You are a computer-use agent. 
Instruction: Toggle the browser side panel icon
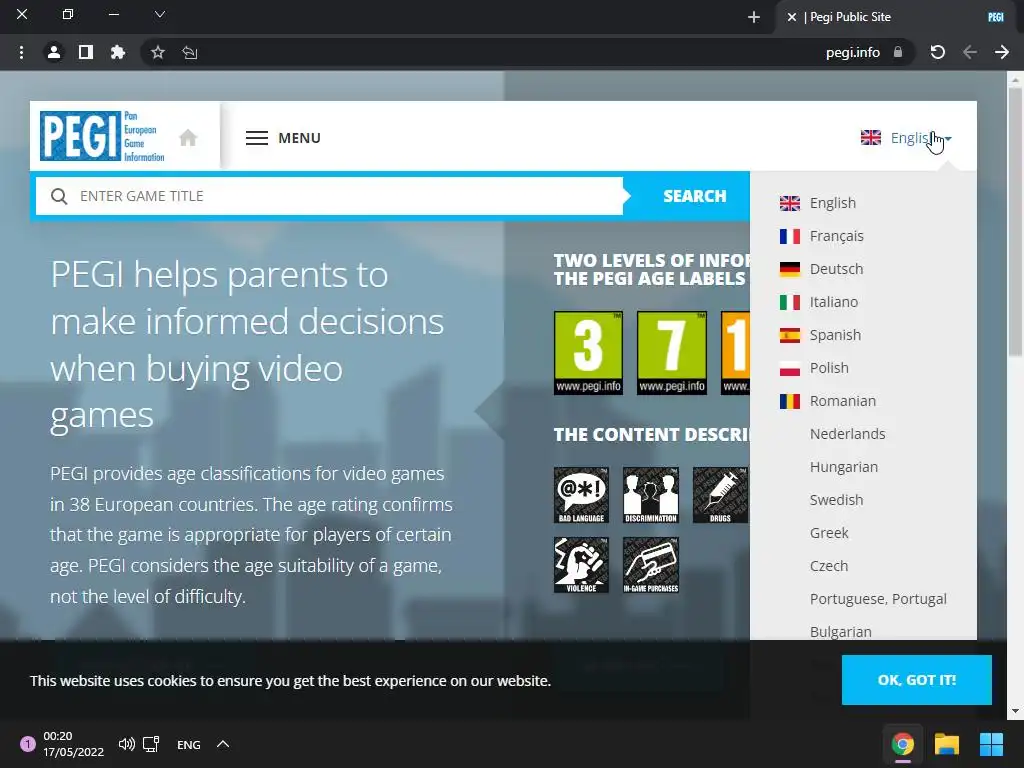coord(86,52)
